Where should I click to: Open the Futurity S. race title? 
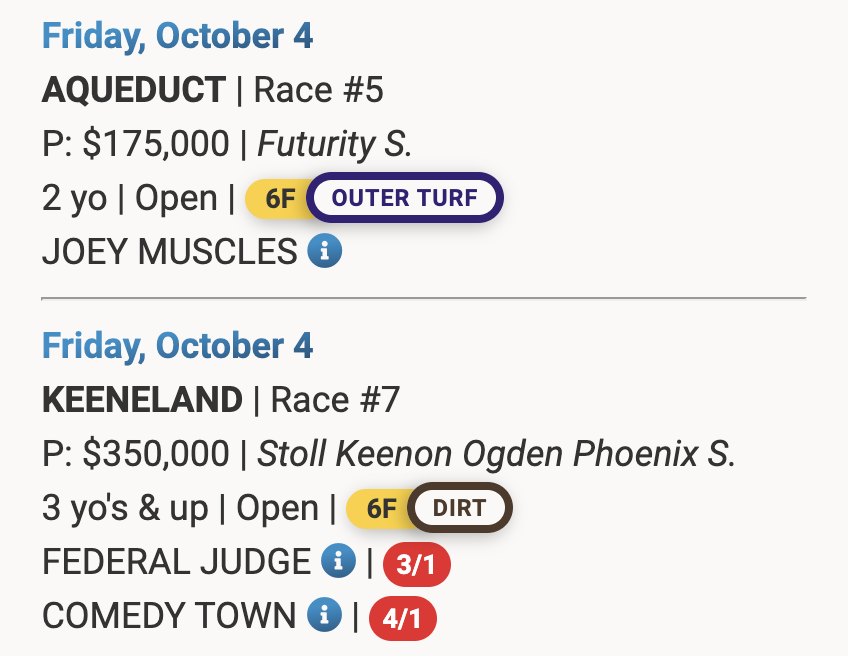pos(334,145)
